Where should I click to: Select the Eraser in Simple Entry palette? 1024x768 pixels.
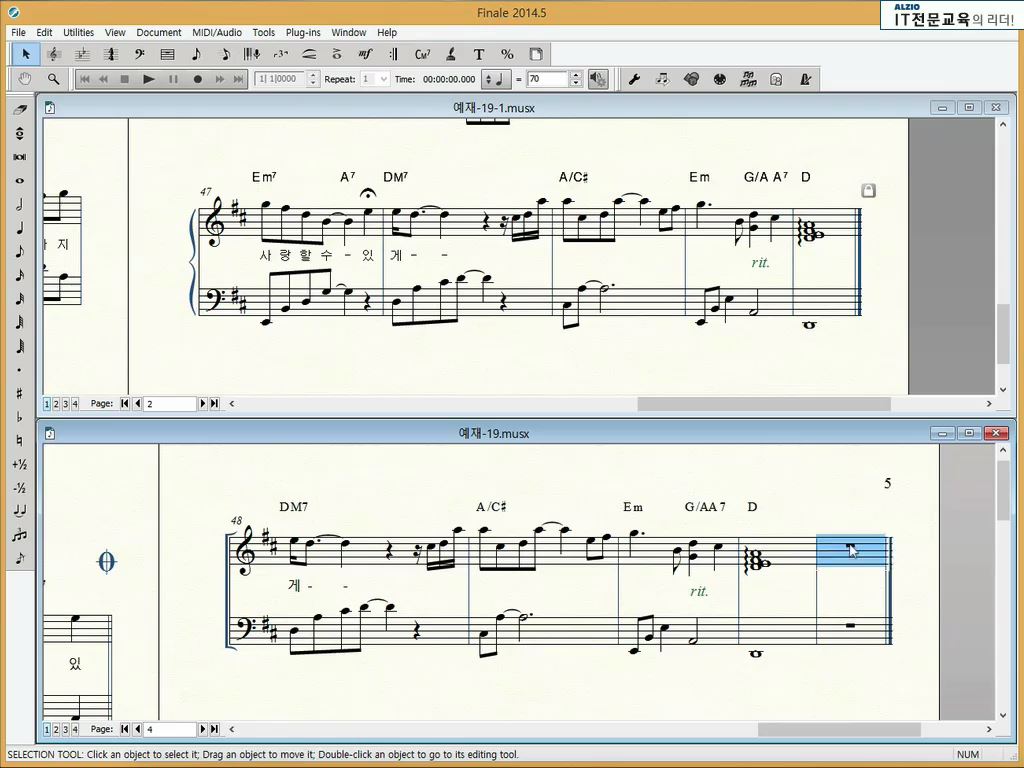(20, 110)
